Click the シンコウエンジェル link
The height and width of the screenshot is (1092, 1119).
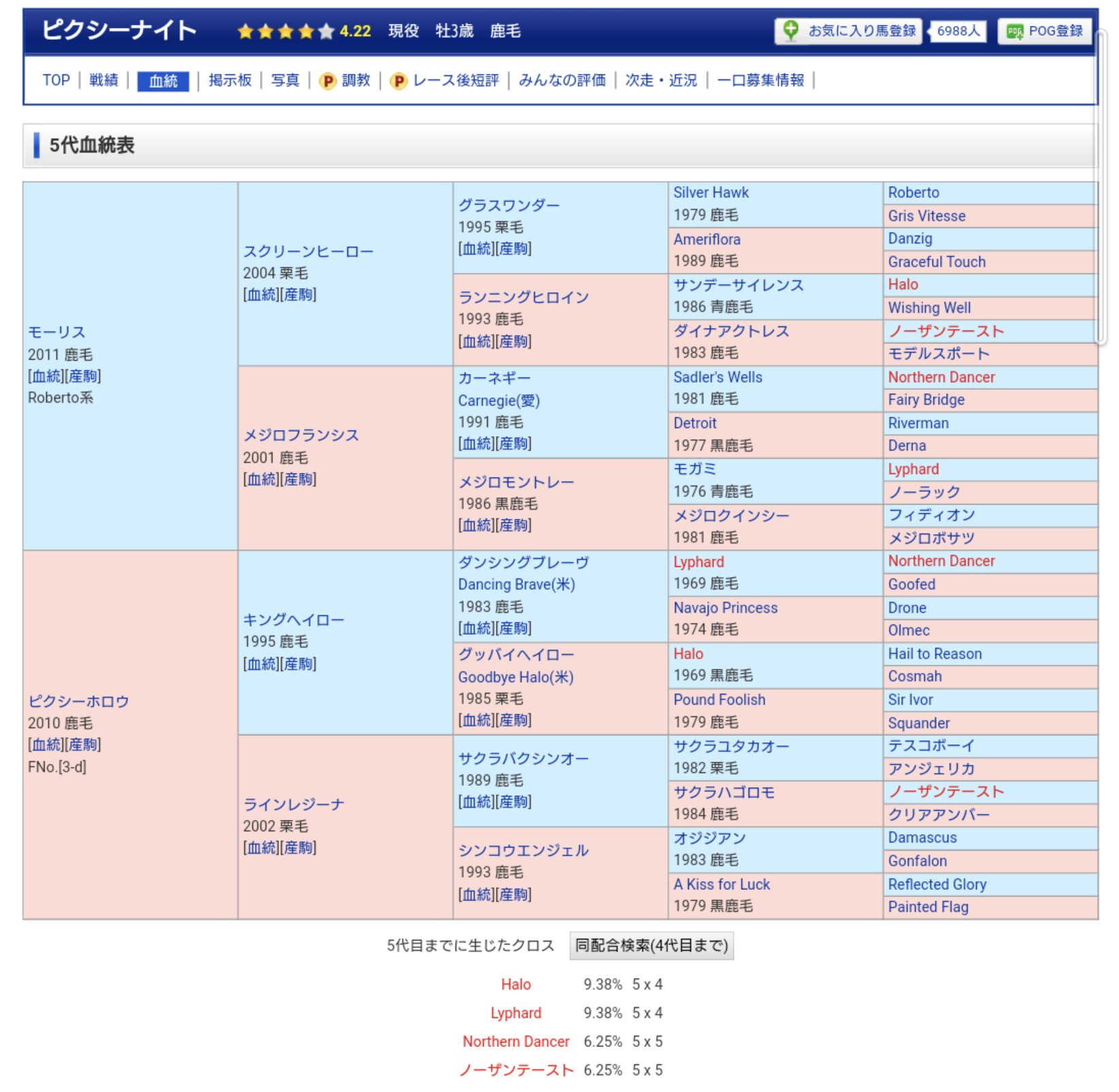[523, 850]
